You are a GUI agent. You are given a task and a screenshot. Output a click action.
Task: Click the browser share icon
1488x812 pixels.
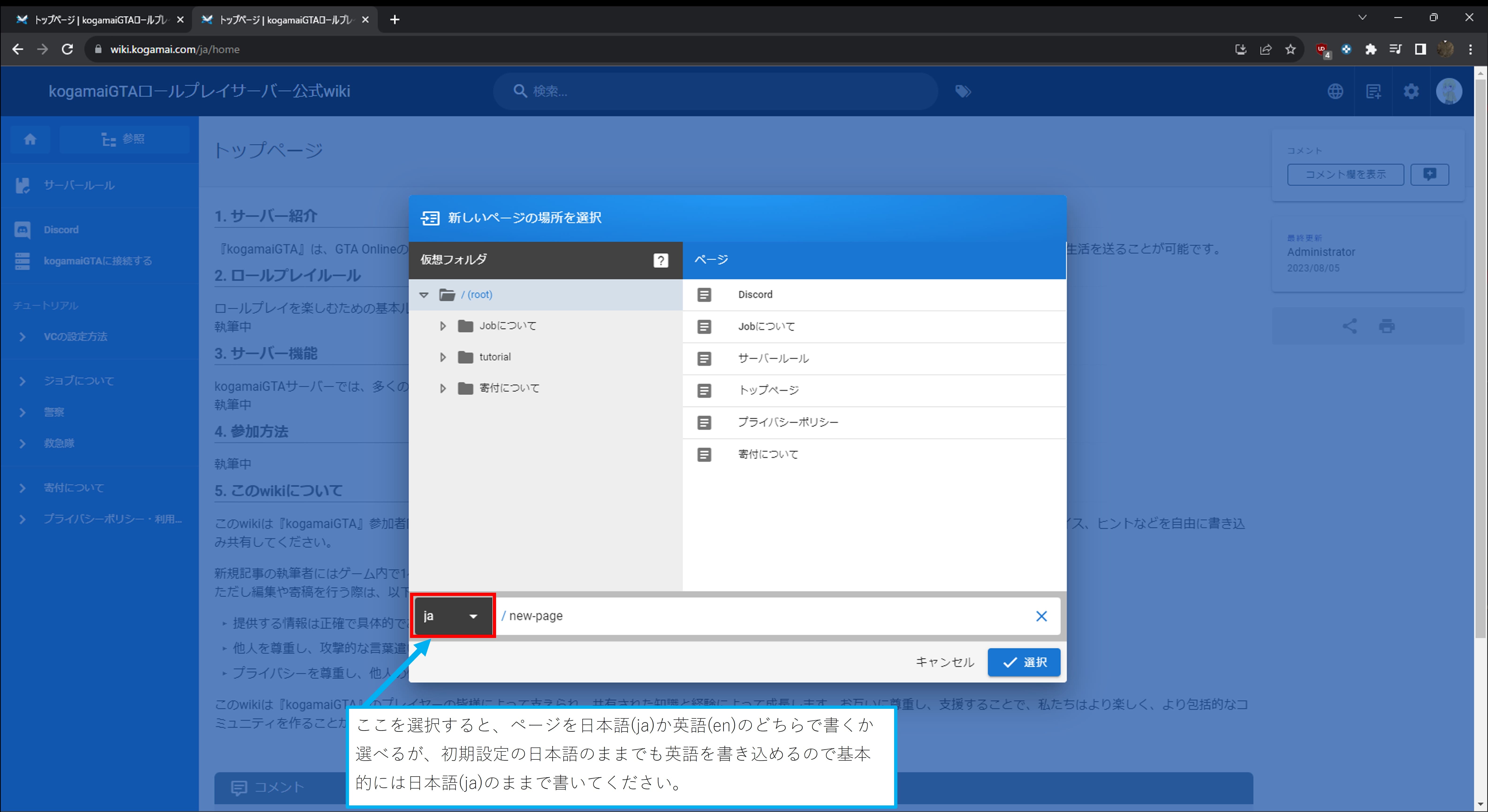1266,50
